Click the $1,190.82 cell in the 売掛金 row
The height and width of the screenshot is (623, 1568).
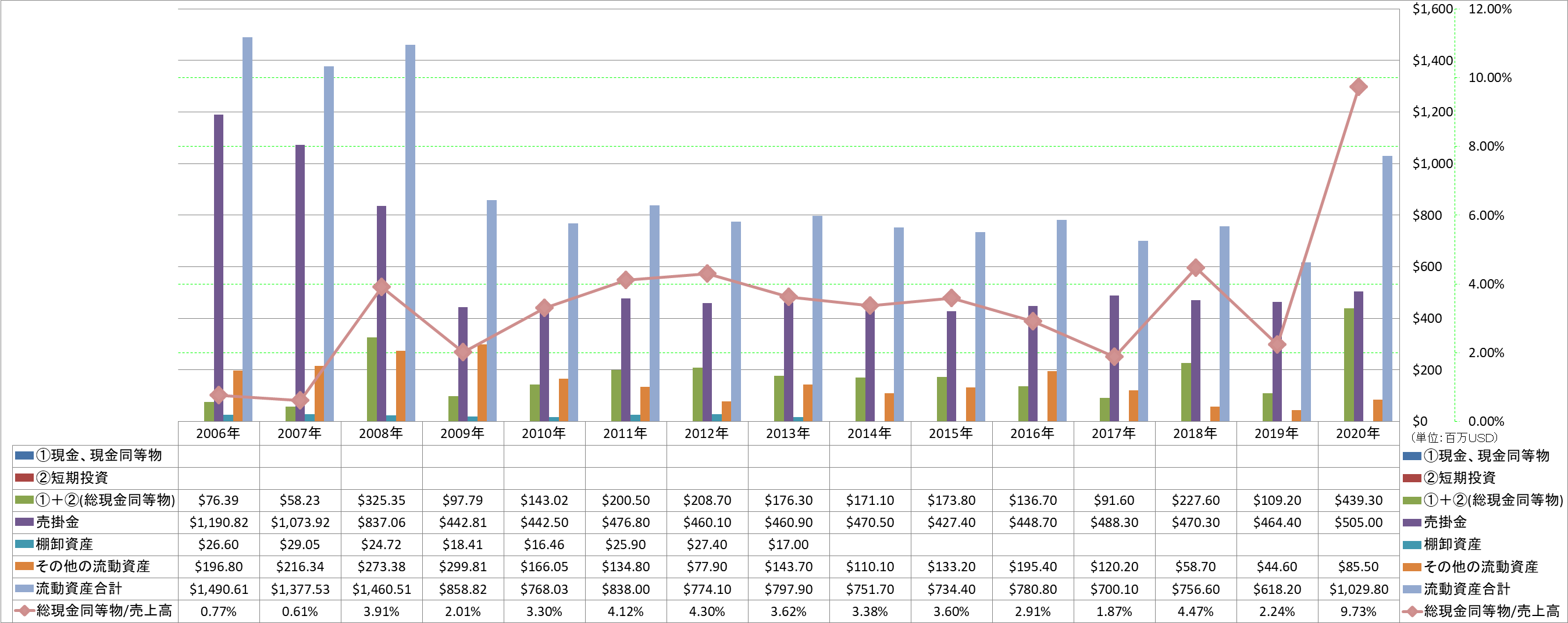[x=219, y=522]
